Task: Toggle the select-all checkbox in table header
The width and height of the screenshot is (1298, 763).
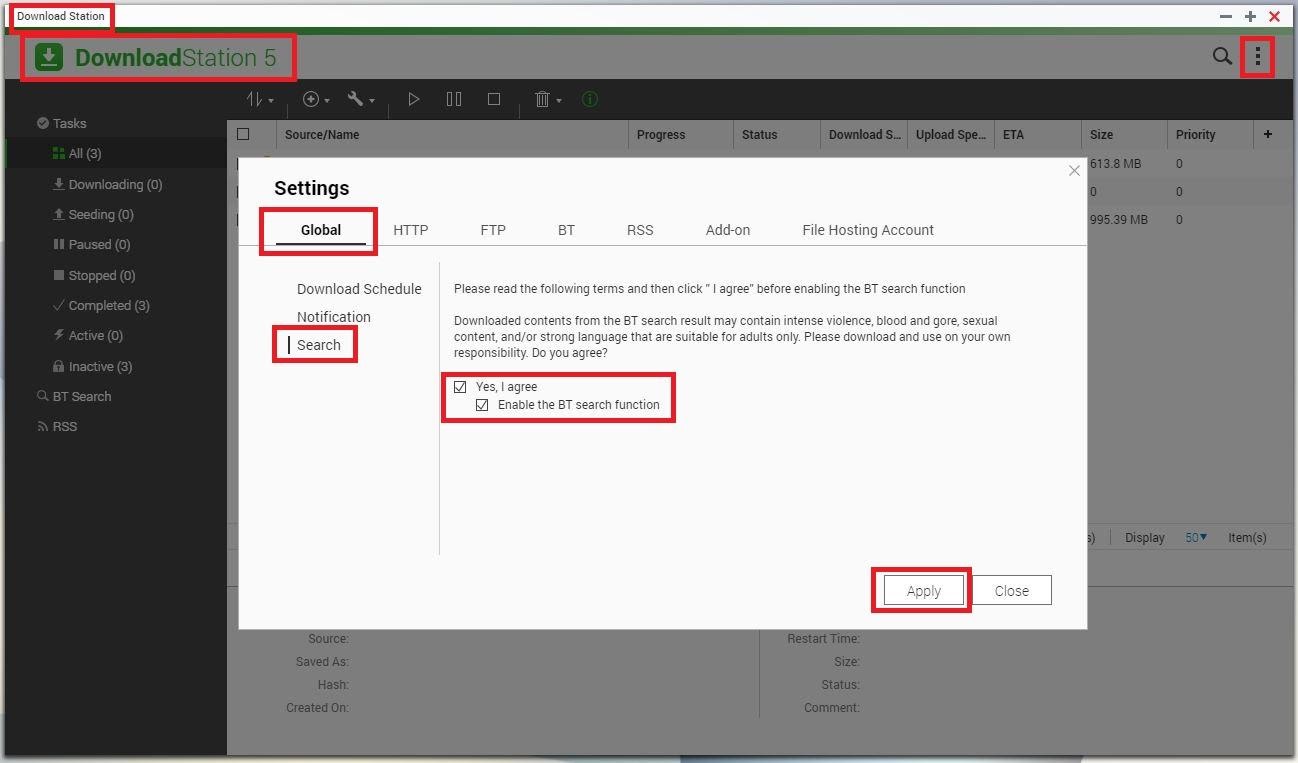Action: coord(243,134)
